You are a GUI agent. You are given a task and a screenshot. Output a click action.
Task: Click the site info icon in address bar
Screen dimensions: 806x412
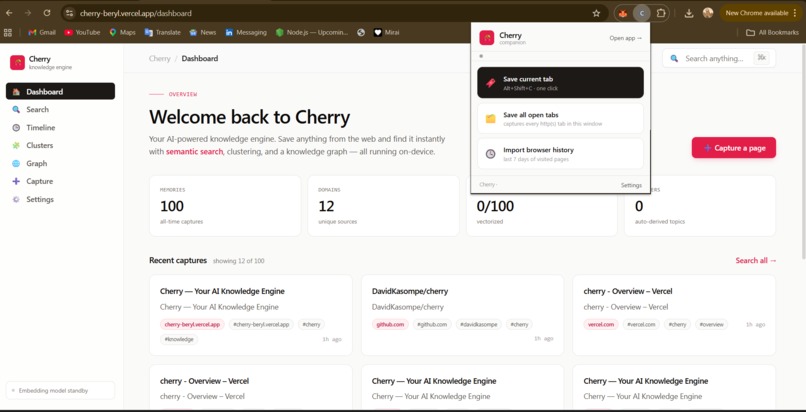click(x=69, y=13)
